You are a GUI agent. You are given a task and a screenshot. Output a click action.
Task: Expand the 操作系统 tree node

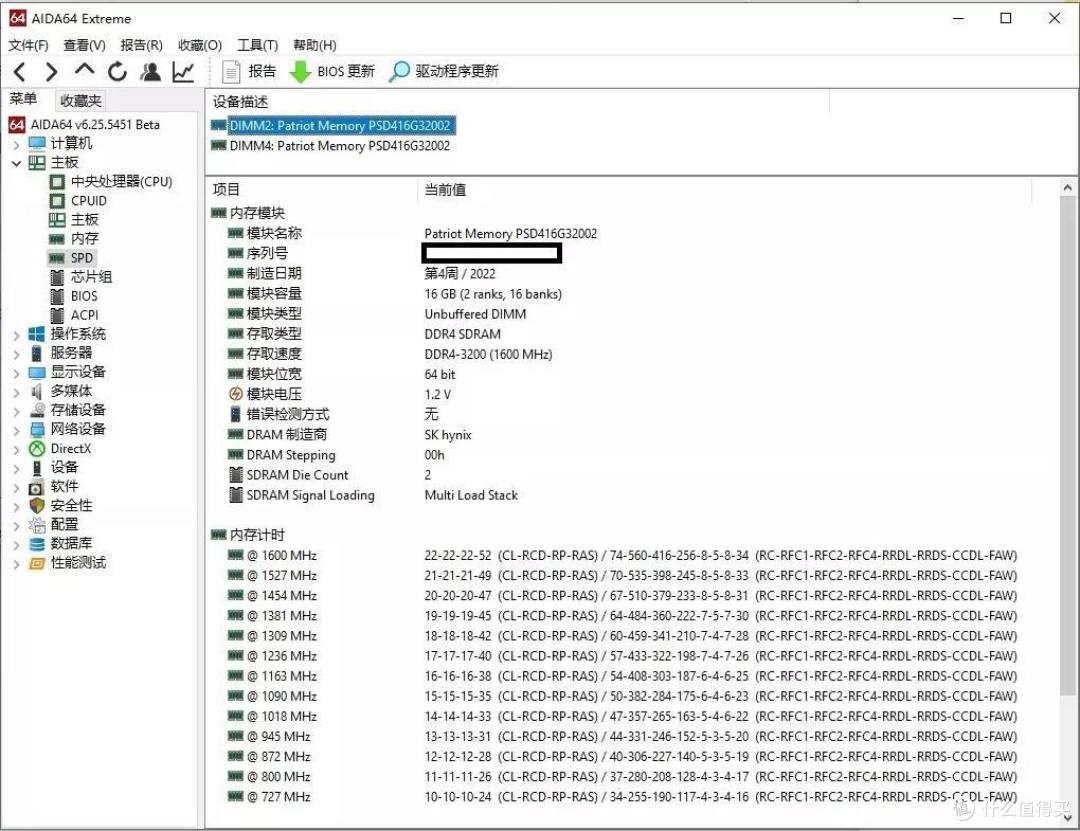coord(16,336)
